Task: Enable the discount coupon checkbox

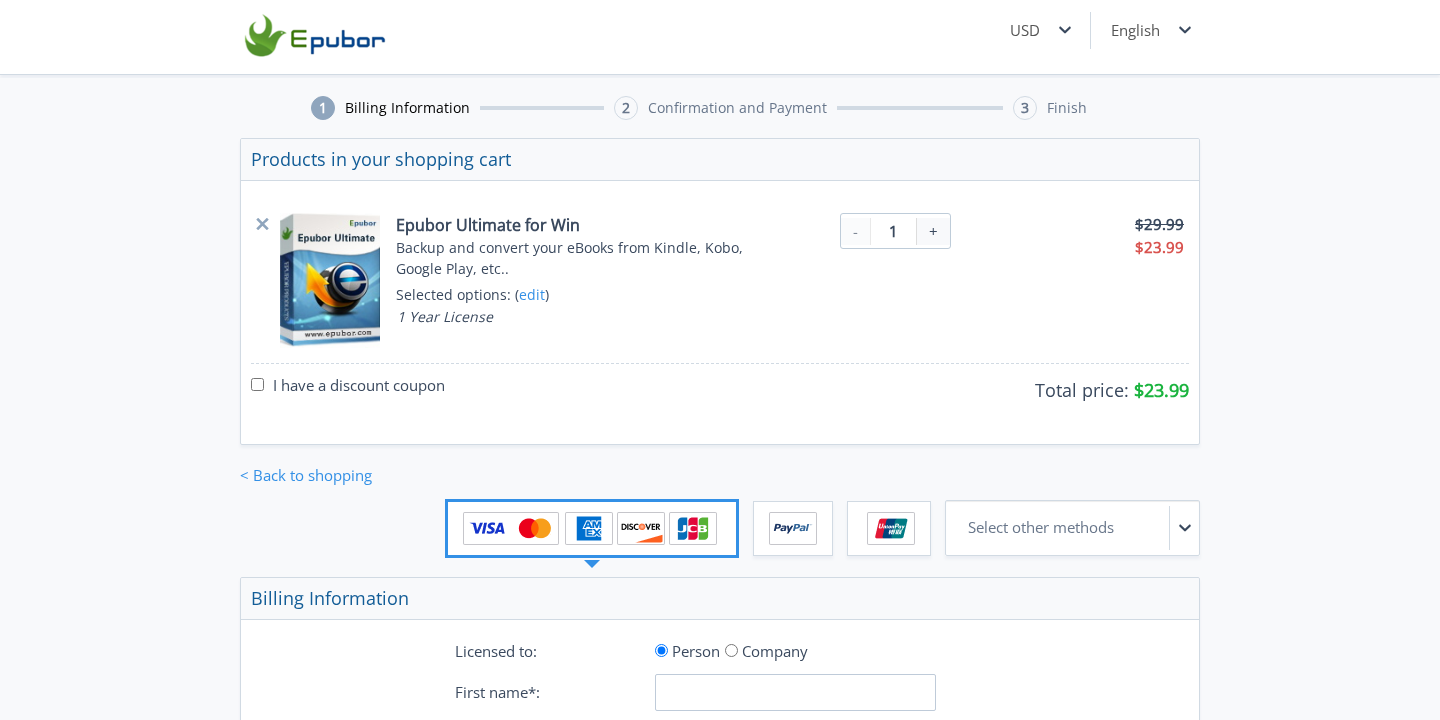Action: [257, 384]
